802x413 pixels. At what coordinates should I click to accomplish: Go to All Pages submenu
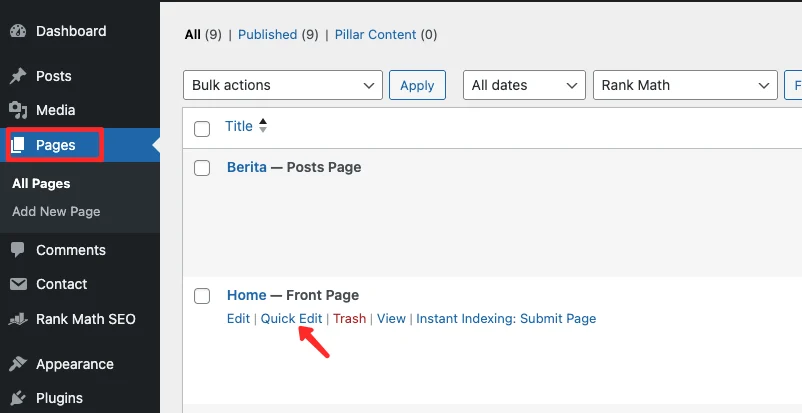[41, 184]
